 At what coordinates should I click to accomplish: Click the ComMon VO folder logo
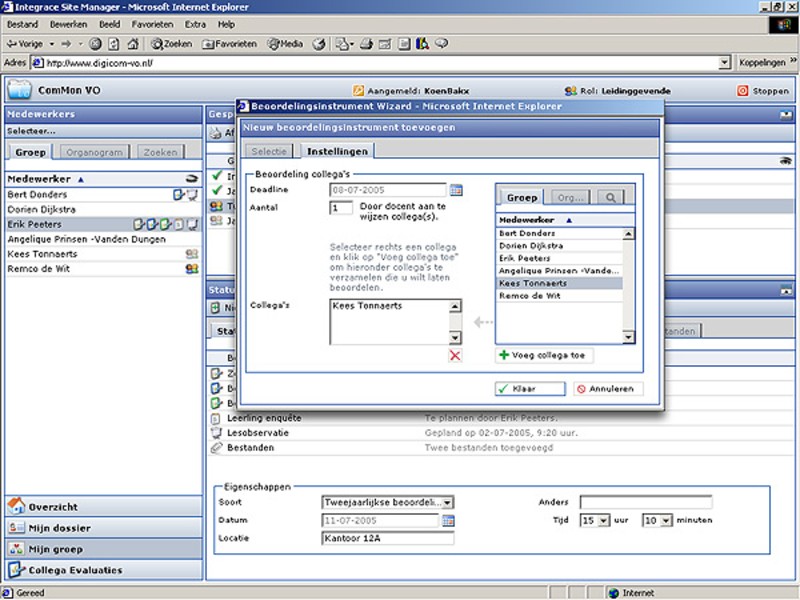tap(18, 90)
